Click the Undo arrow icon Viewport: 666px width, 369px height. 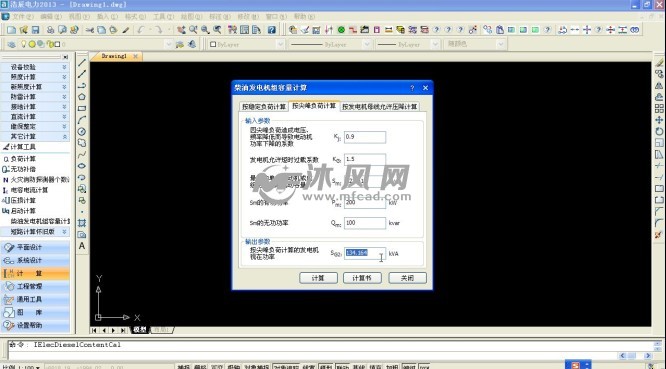click(141, 30)
